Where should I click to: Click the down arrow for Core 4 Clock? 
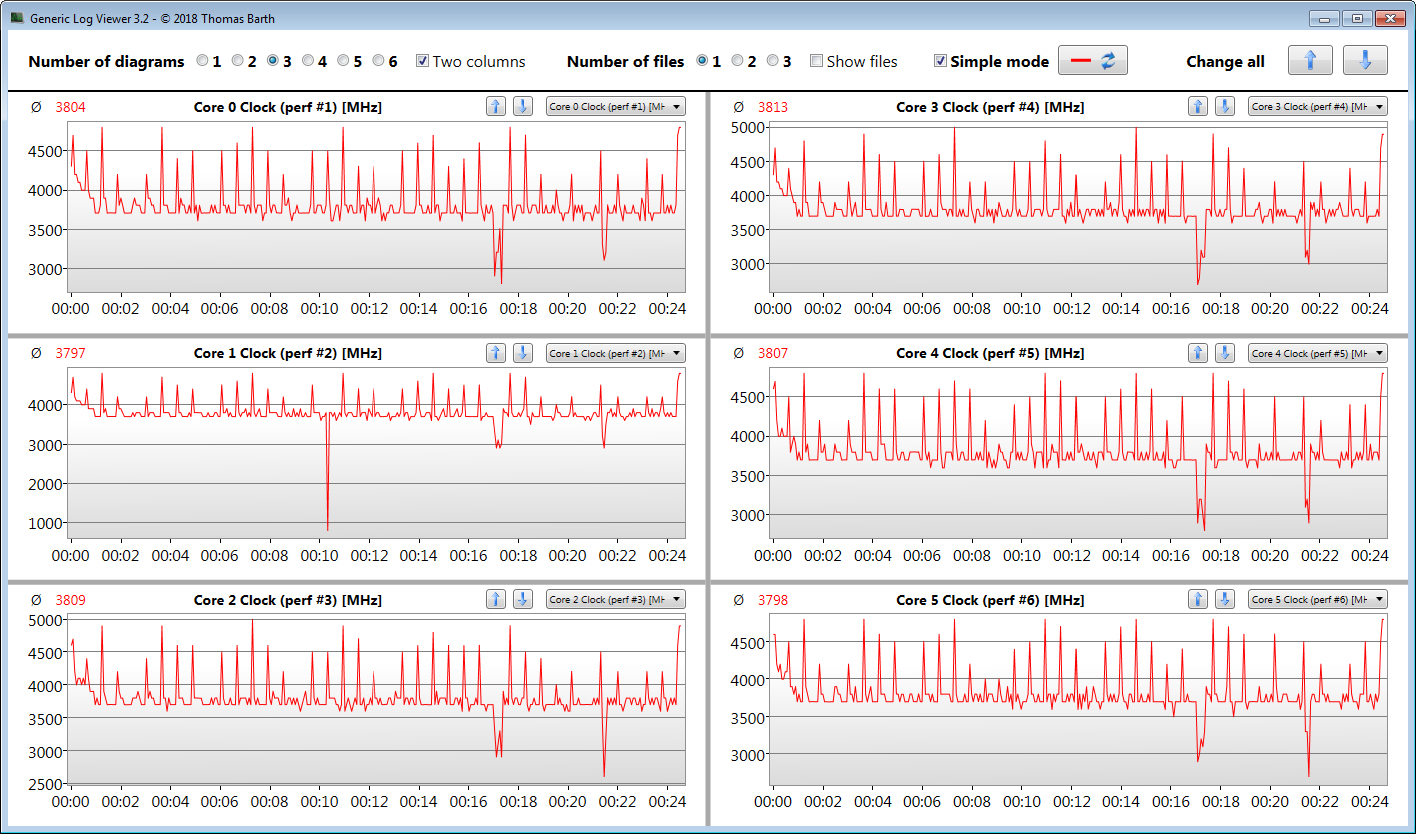[x=1224, y=352]
